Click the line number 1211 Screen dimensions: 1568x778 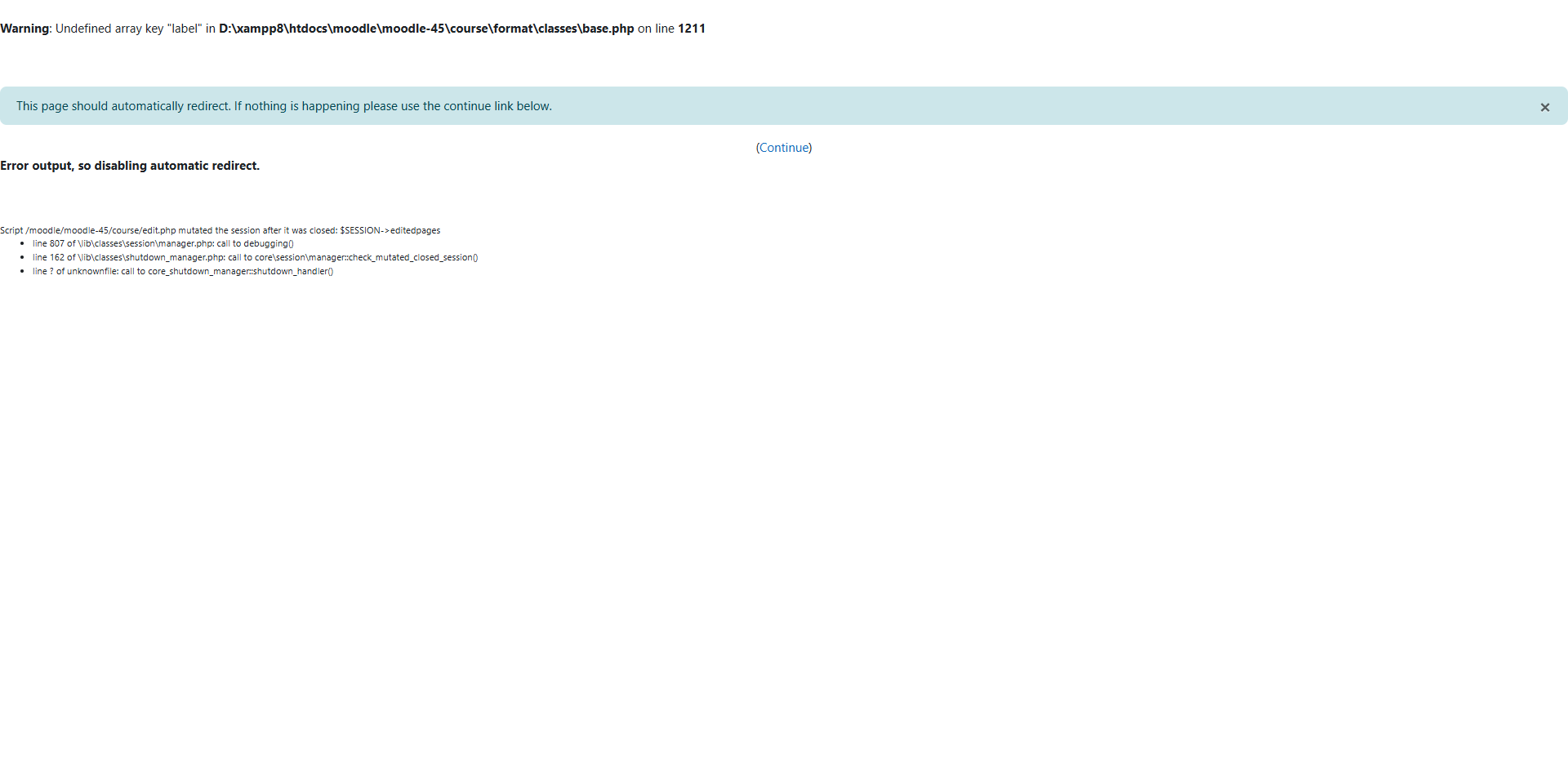pos(691,29)
